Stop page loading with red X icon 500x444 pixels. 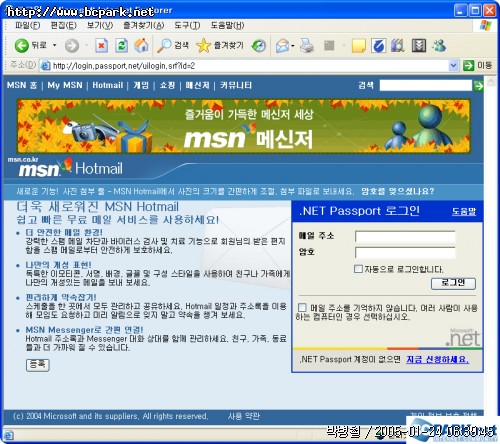pos(101,46)
